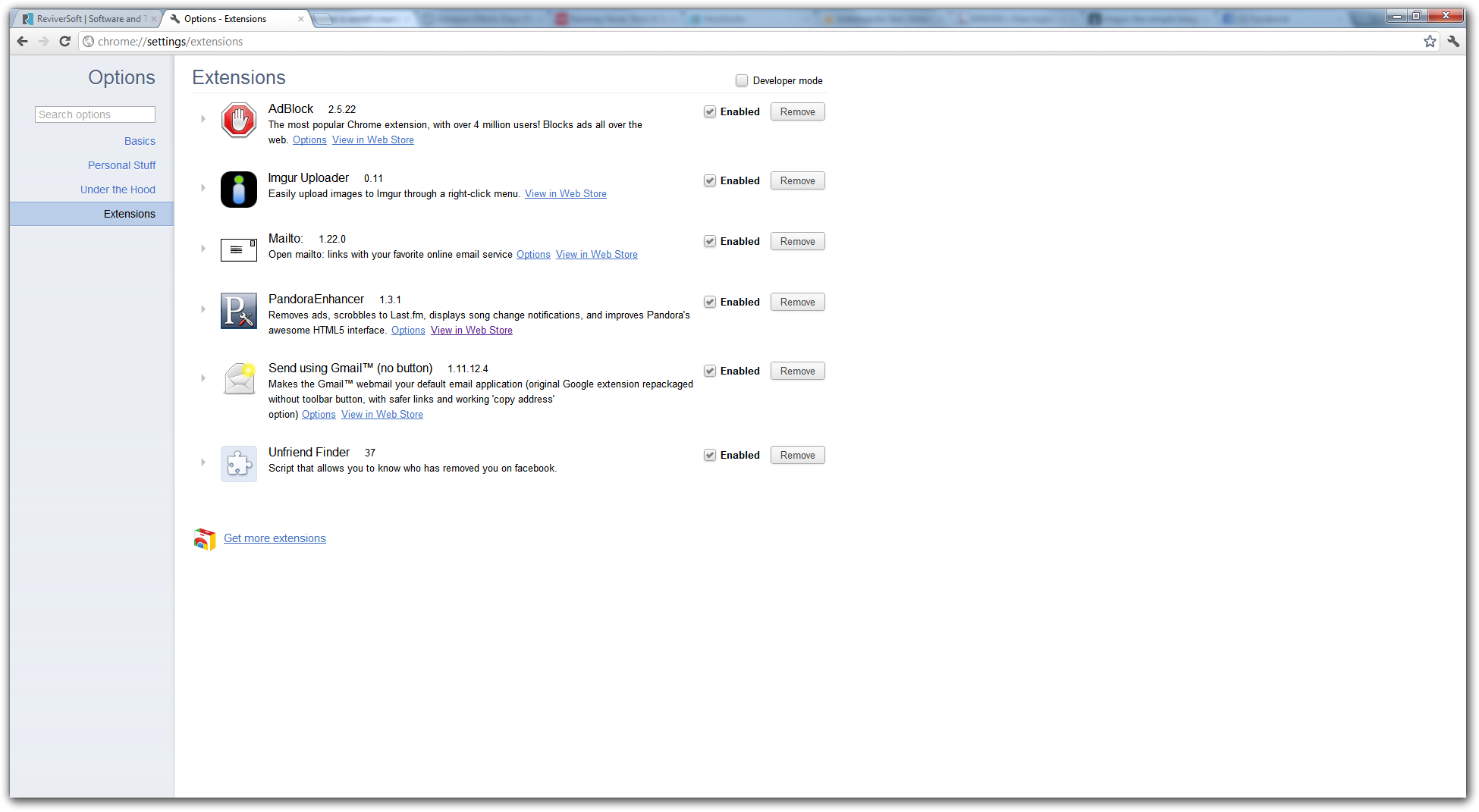Viewport: 1479px width, 812px height.
Task: Remove the Mailto extension
Action: pyautogui.click(x=798, y=241)
